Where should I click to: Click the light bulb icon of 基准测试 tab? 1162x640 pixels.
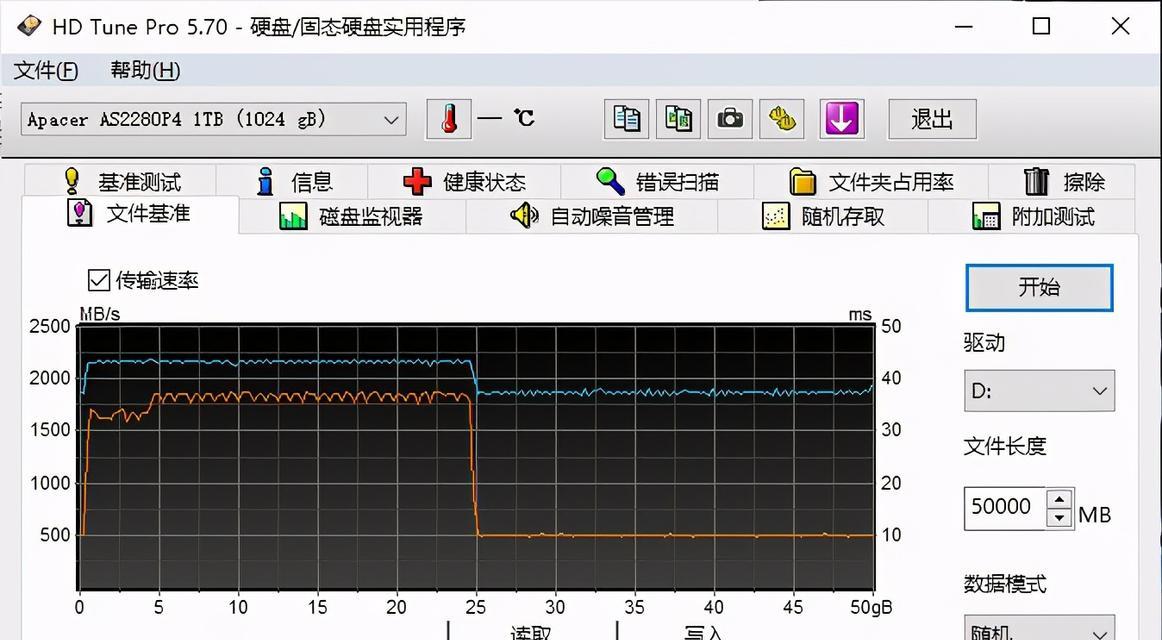click(71, 181)
